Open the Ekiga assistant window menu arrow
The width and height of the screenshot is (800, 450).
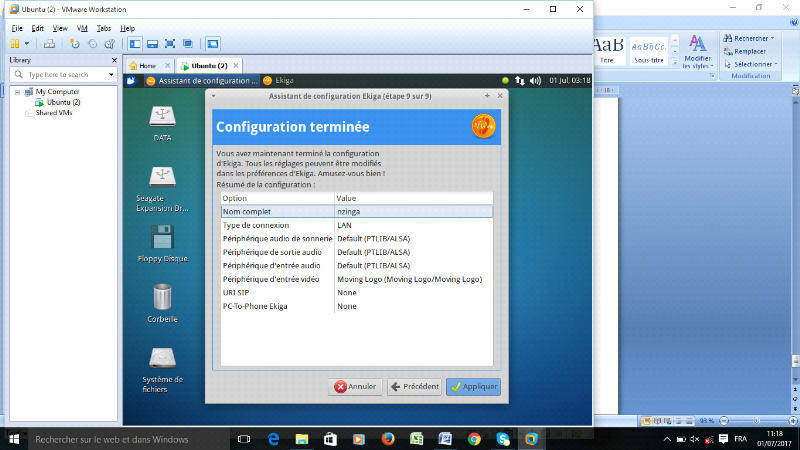tap(214, 96)
